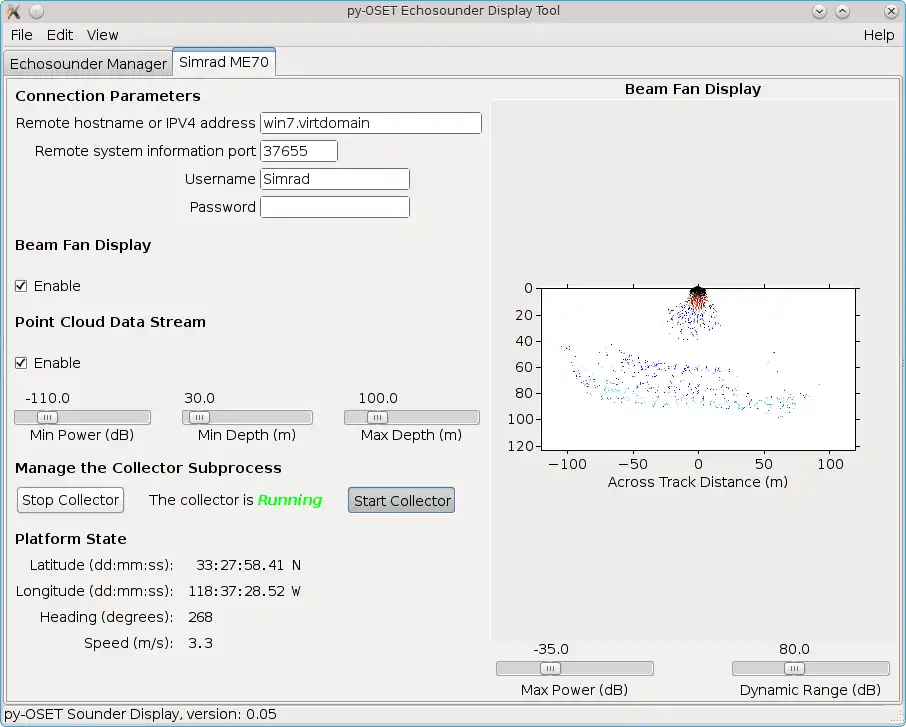This screenshot has height=727, width=906.
Task: Maximize window with the up-arrow title bar button
Action: tap(842, 11)
